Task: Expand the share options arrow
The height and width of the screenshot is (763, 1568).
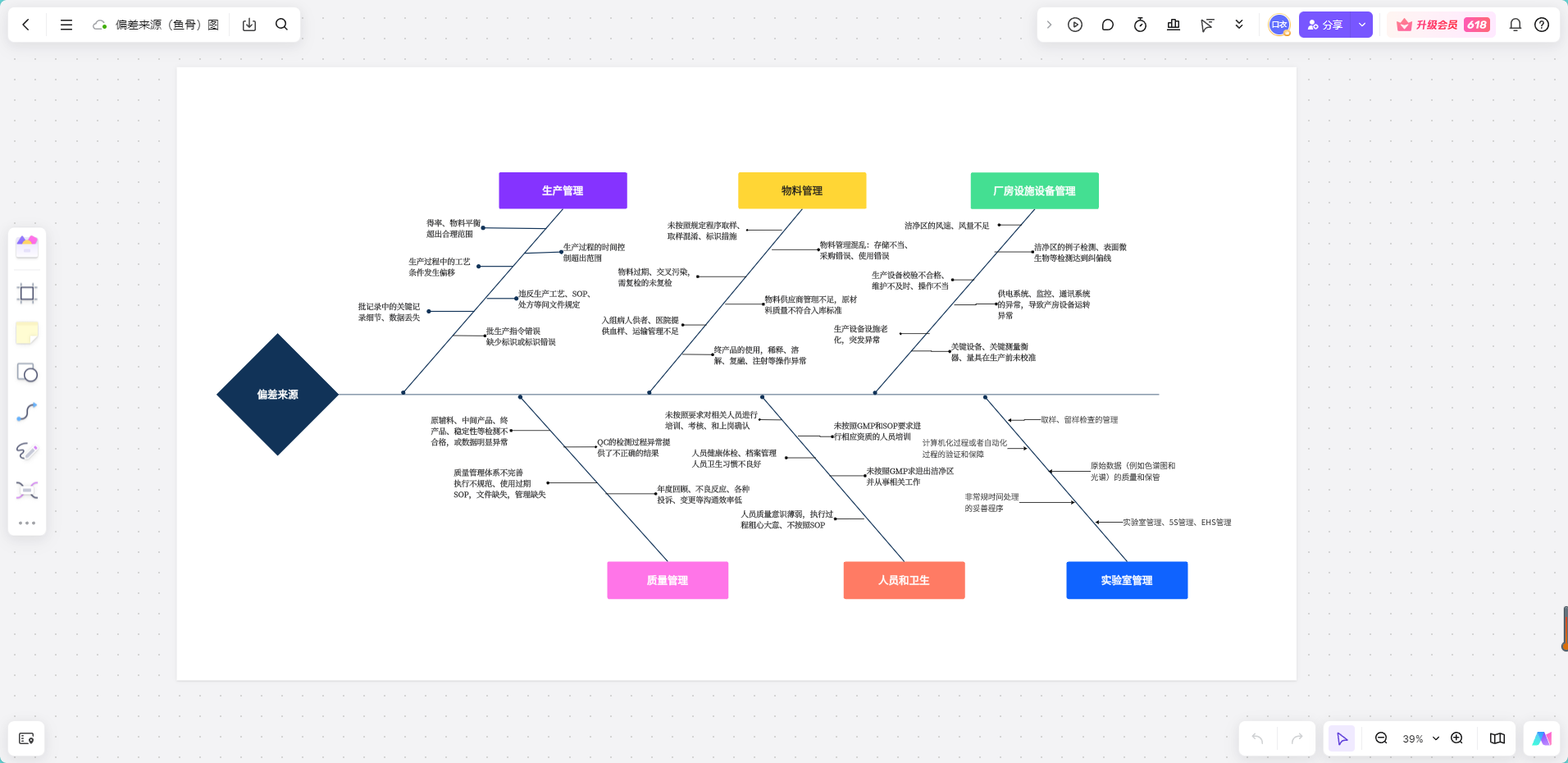Action: coord(1362,25)
